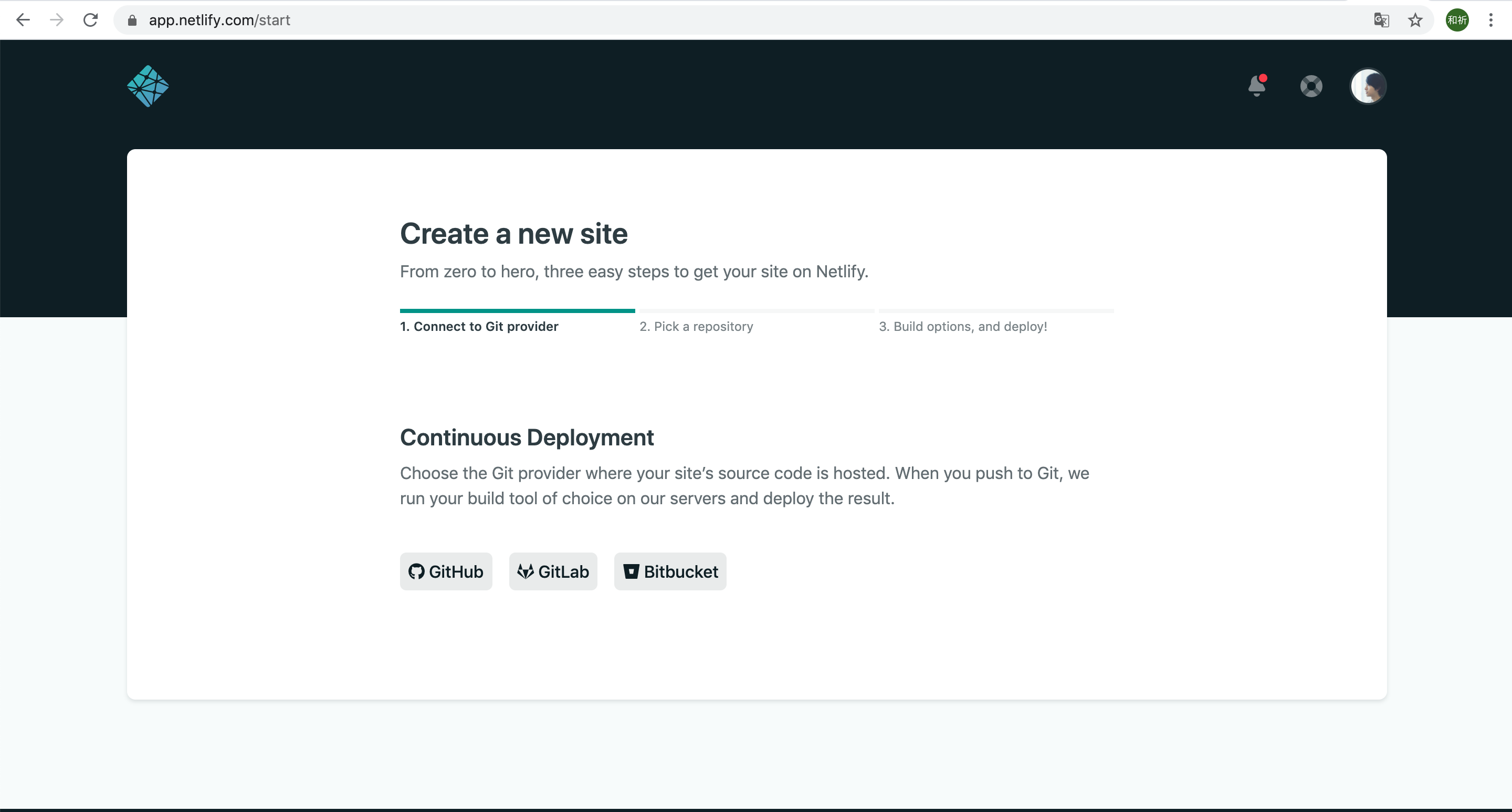Viewport: 1512px width, 812px height.
Task: Click the Chrome profile badge
Action: tap(1457, 20)
